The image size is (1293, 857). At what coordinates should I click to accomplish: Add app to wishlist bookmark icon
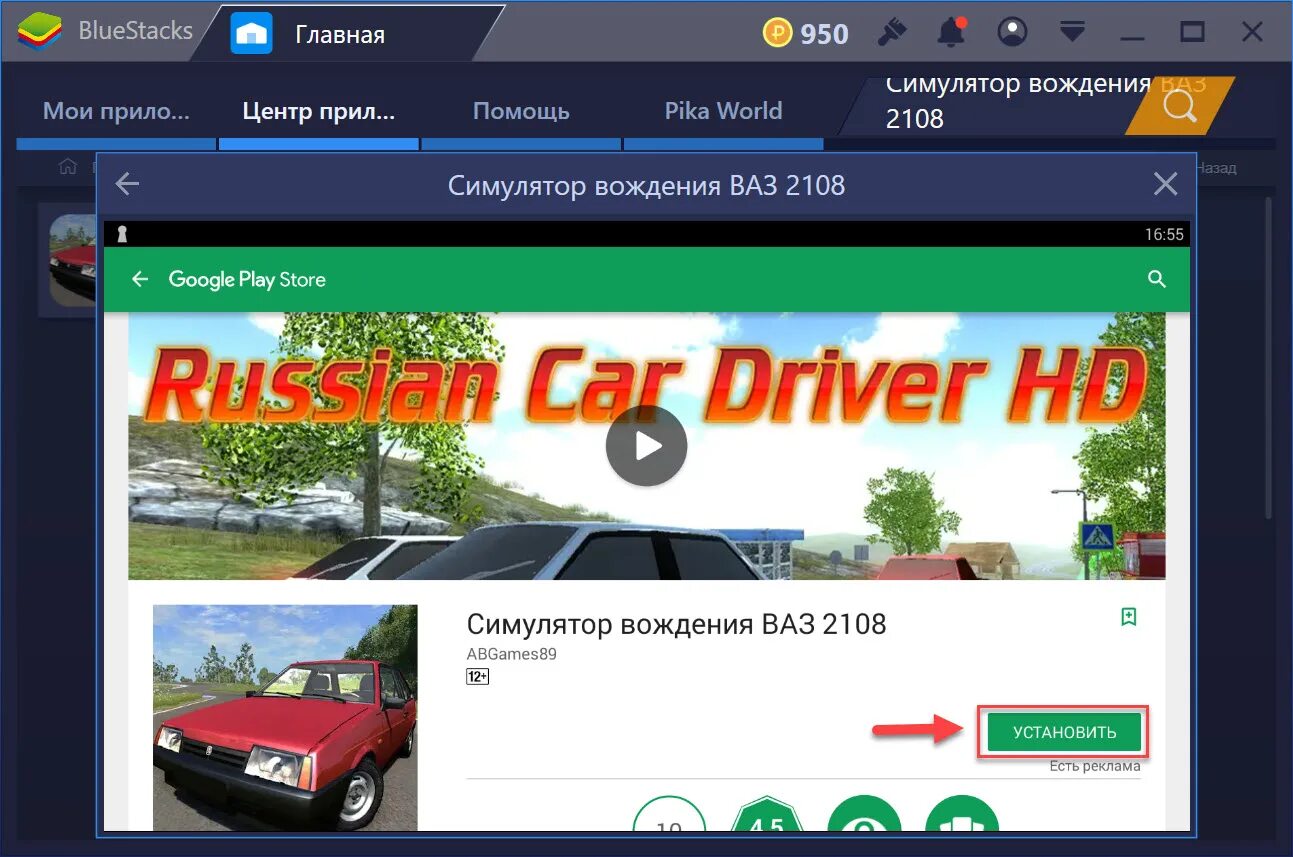tap(1128, 617)
